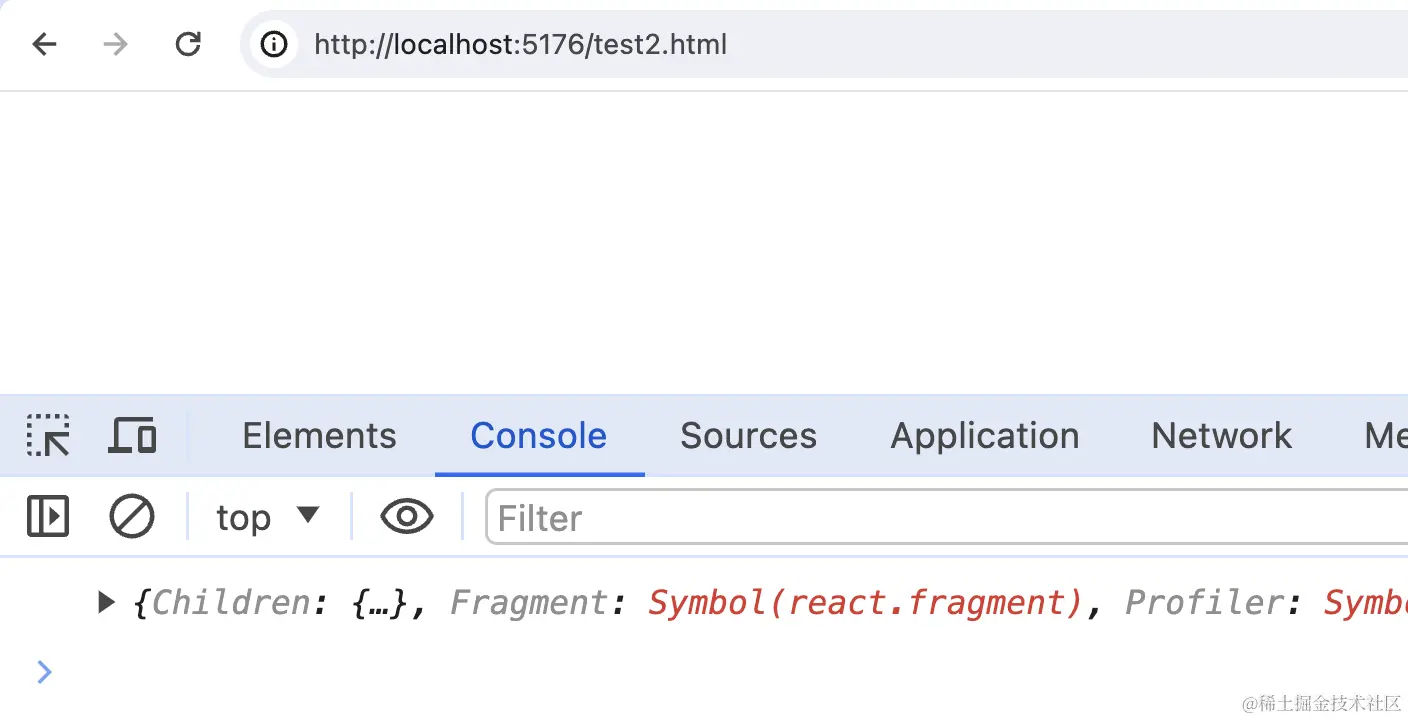Click the browser forward arrow
The width and height of the screenshot is (1408, 720).
[116, 44]
